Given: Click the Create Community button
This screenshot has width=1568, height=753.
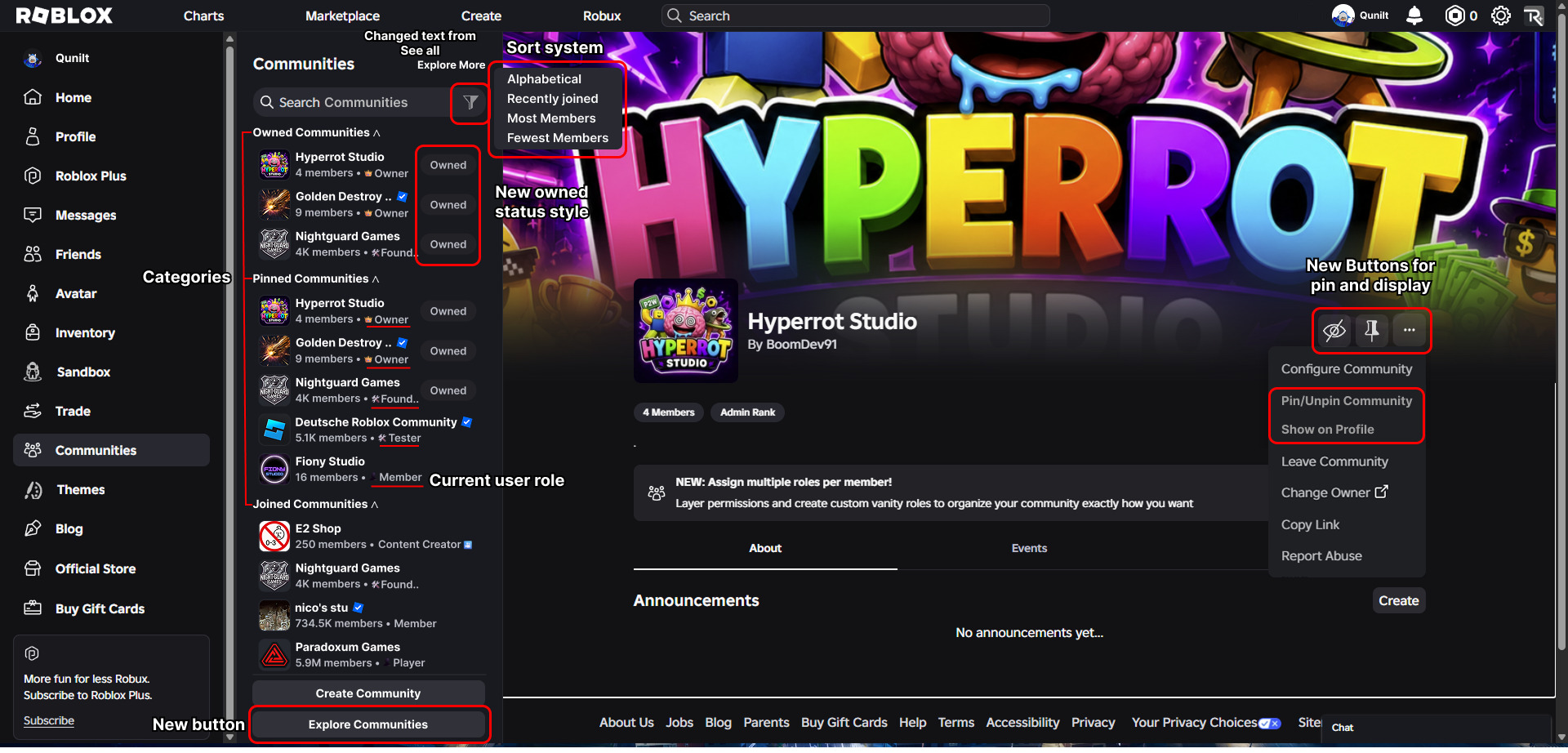Looking at the screenshot, I should click(x=368, y=693).
